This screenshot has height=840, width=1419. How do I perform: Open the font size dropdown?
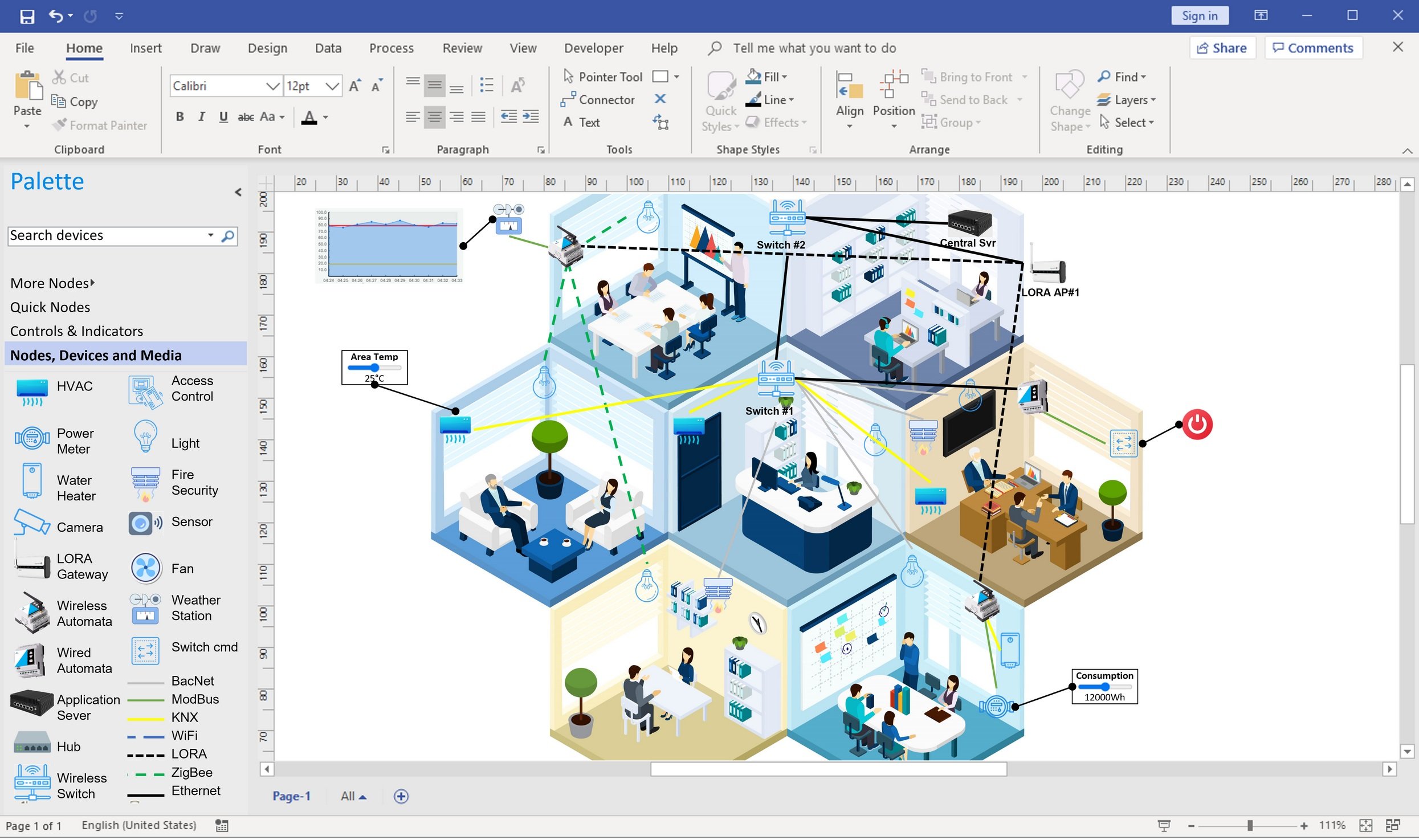332,86
